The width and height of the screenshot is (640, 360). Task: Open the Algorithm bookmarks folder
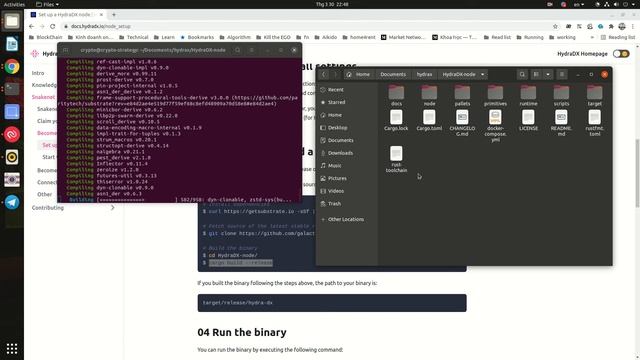[x=235, y=37]
